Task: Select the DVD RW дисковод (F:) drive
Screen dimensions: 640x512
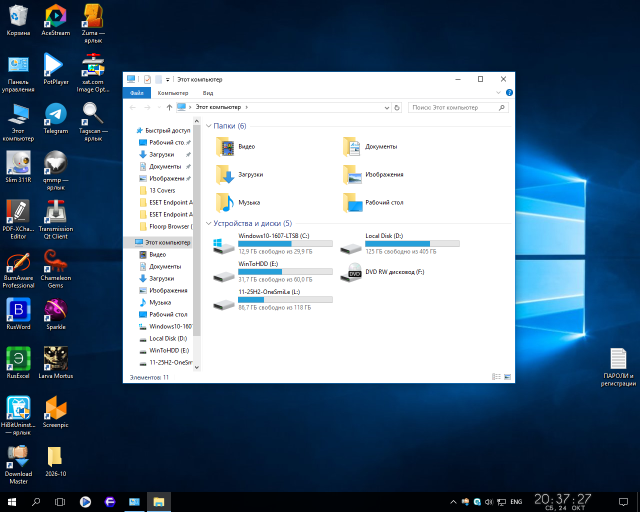Action: (382, 272)
